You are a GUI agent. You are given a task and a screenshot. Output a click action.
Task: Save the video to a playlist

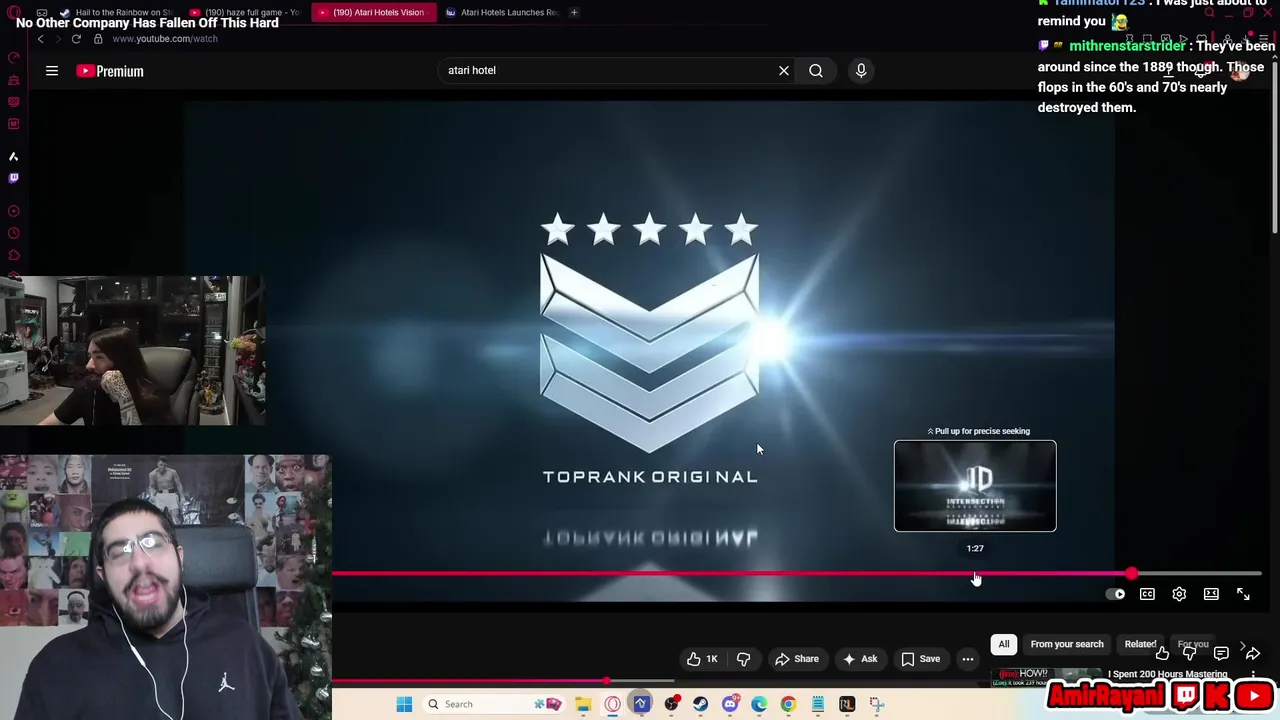click(x=921, y=659)
